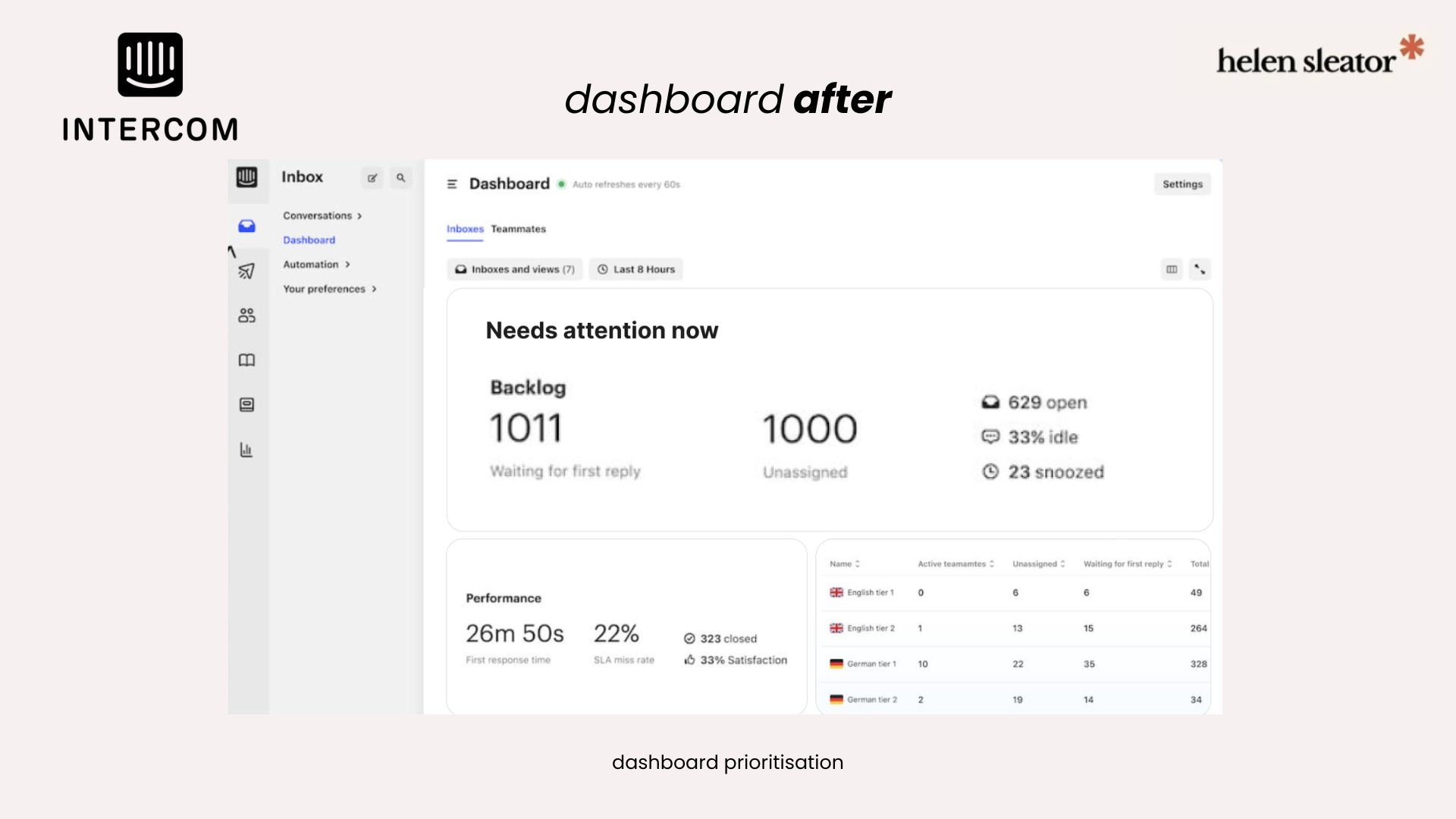1456x819 pixels.
Task: Select the German tier 1 table row
Action: tap(872, 664)
